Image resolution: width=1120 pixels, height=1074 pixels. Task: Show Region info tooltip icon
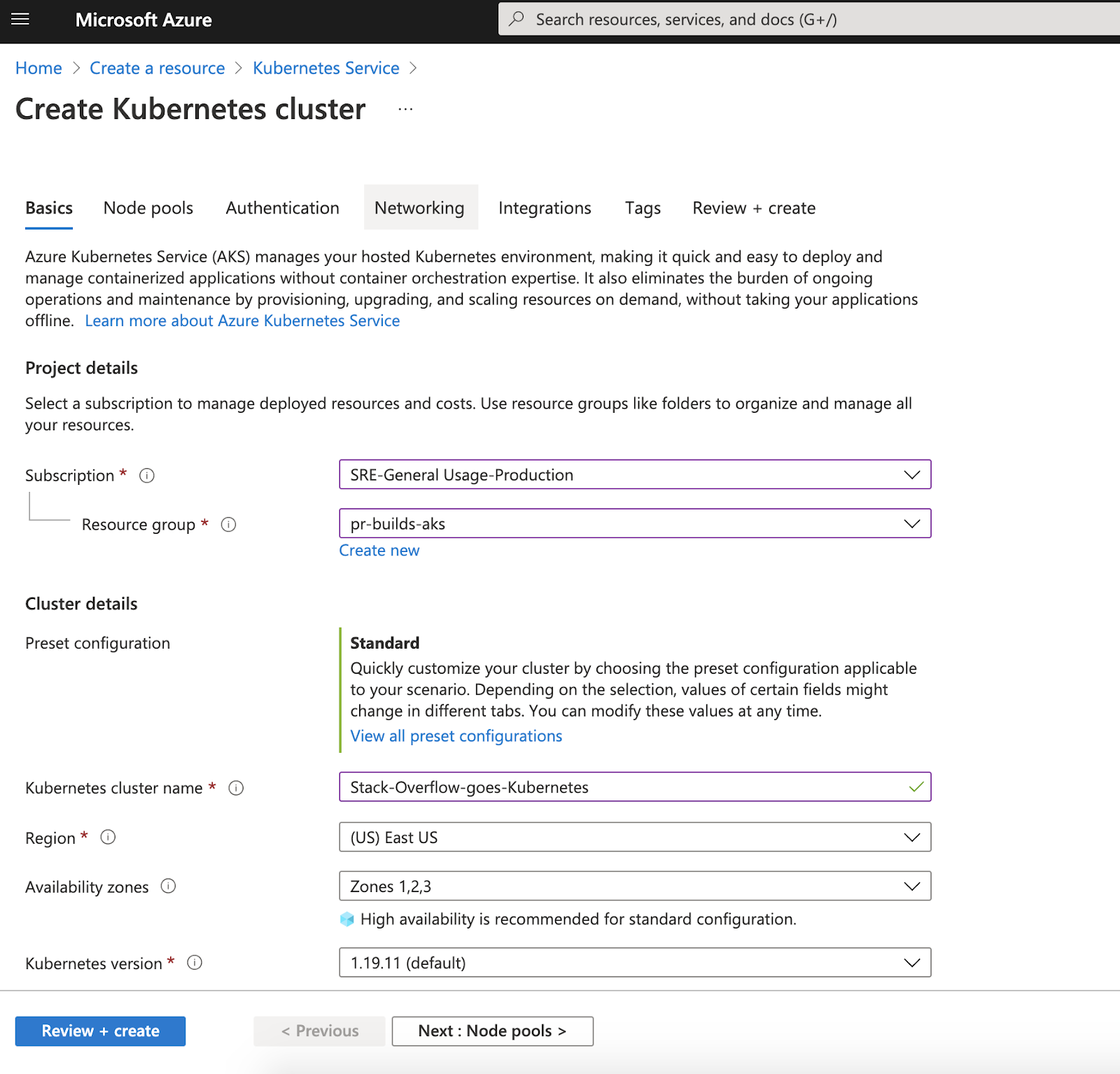(108, 837)
